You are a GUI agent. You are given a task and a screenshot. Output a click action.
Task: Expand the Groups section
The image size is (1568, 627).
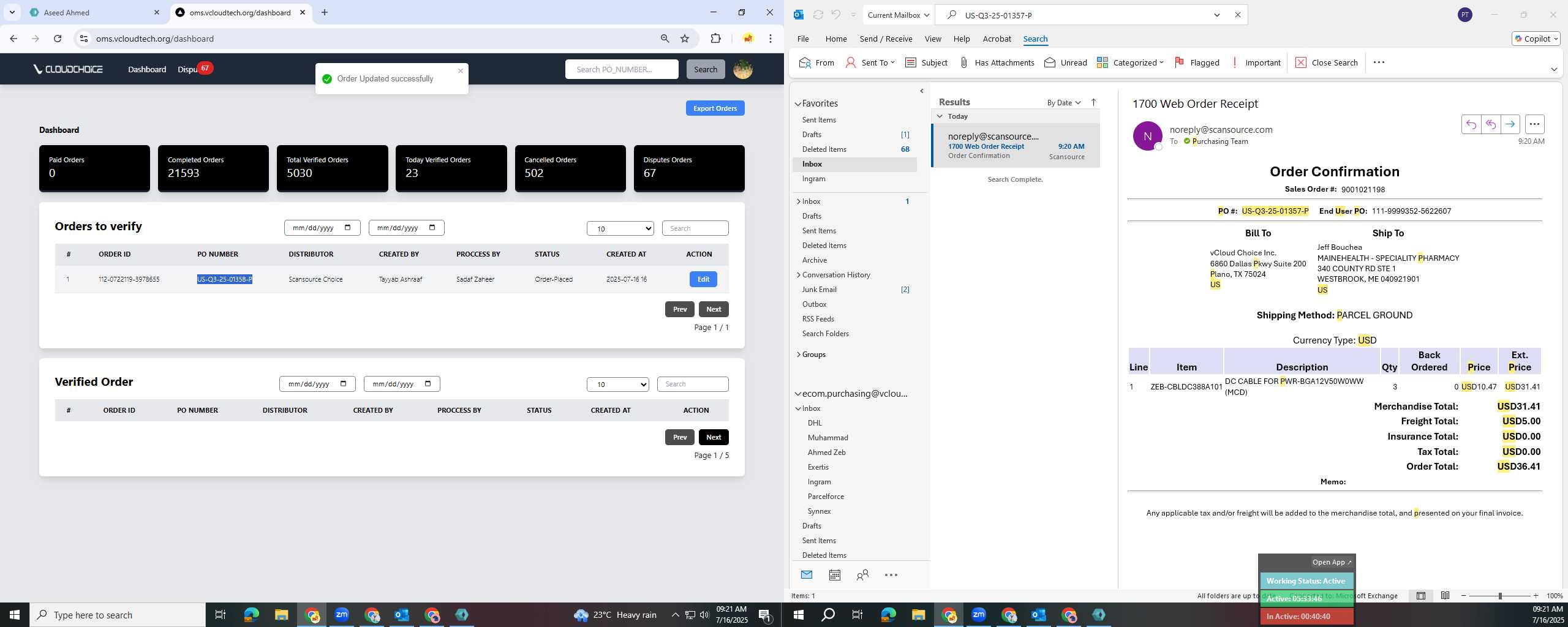point(799,355)
